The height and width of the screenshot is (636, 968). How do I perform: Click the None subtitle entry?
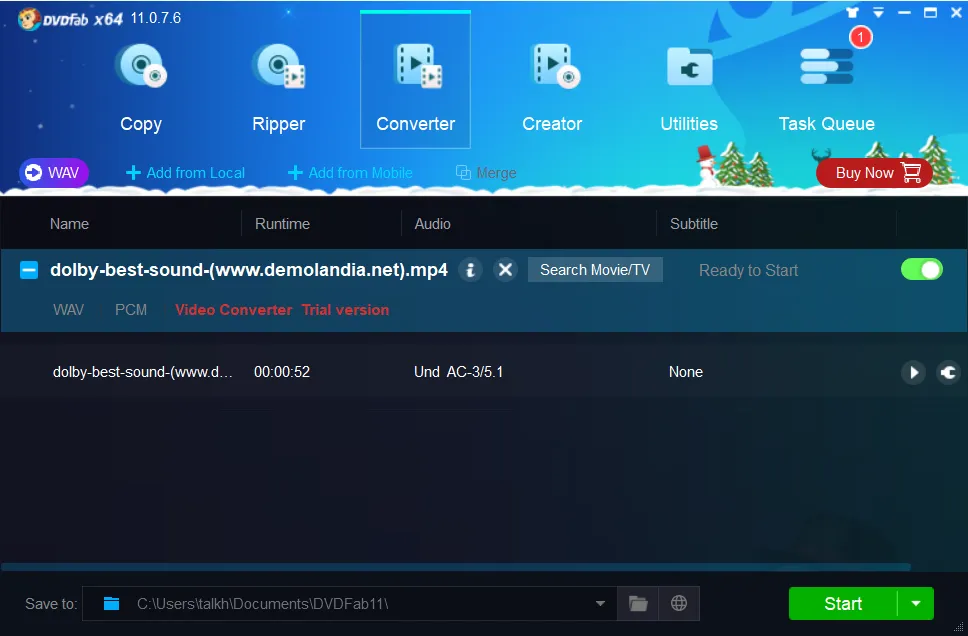tap(686, 372)
